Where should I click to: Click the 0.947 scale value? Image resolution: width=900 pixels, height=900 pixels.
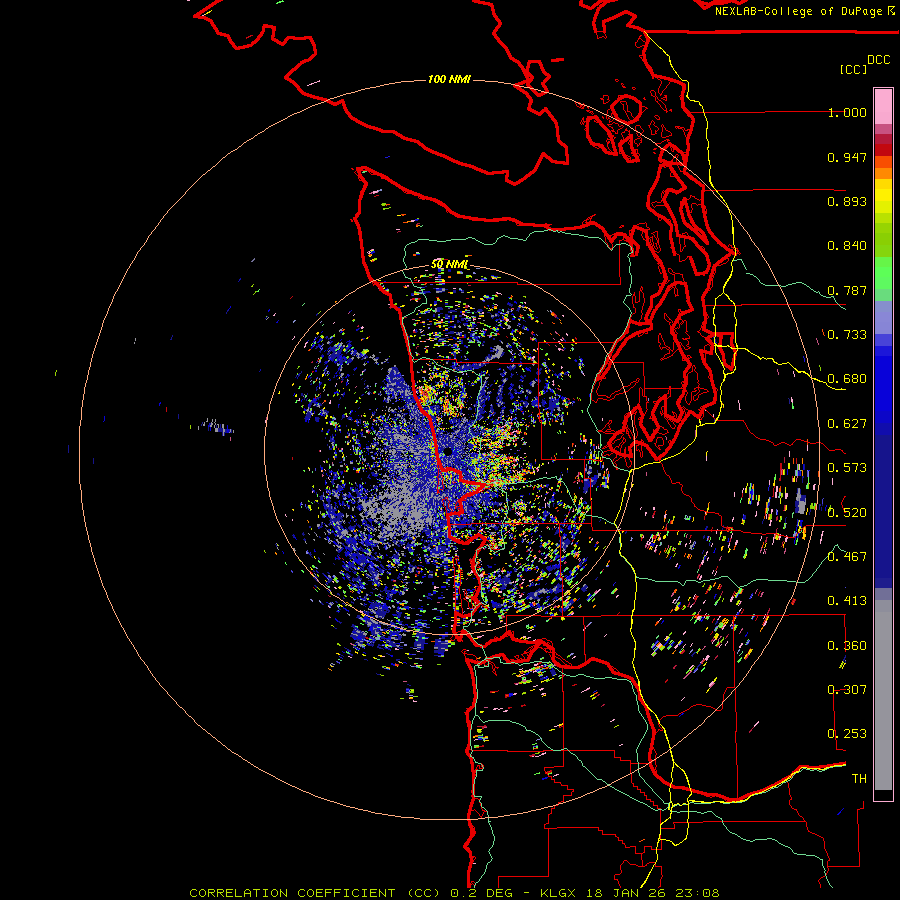tap(847, 157)
